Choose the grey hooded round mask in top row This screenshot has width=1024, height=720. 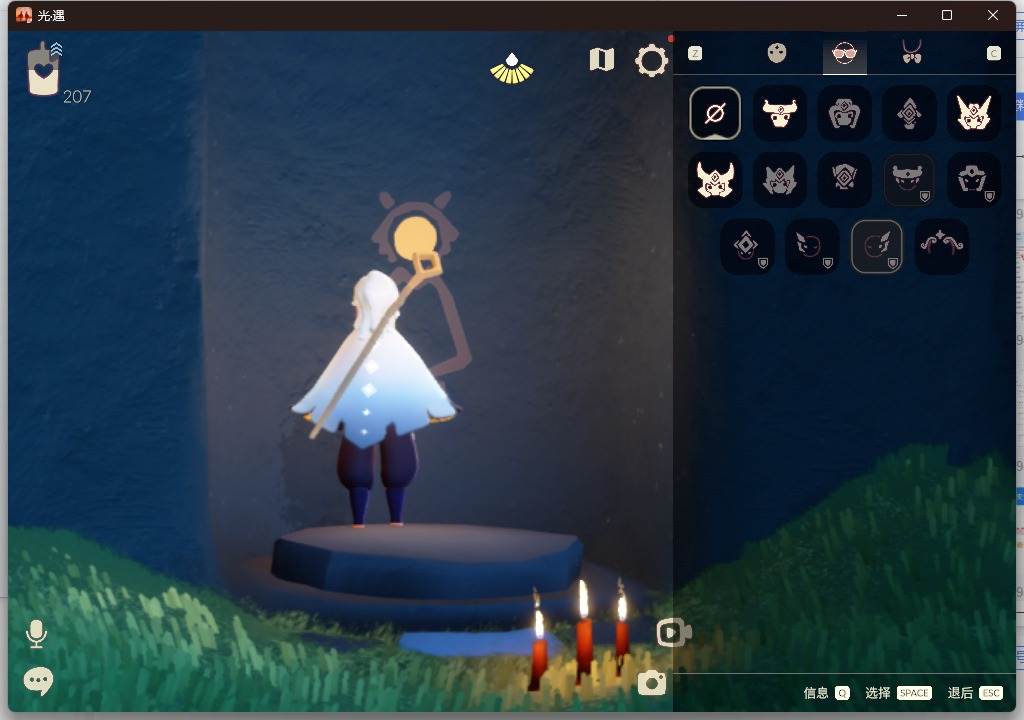pyautogui.click(x=844, y=113)
